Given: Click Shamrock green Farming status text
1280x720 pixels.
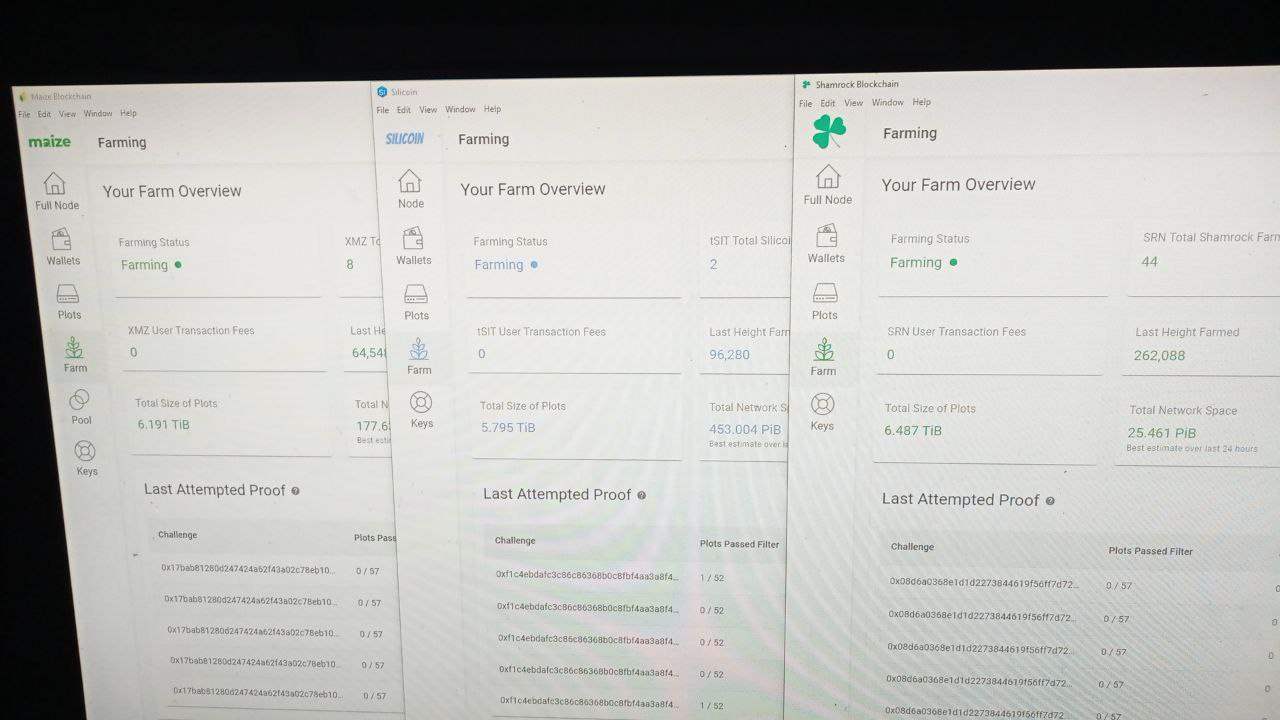Looking at the screenshot, I should (916, 262).
